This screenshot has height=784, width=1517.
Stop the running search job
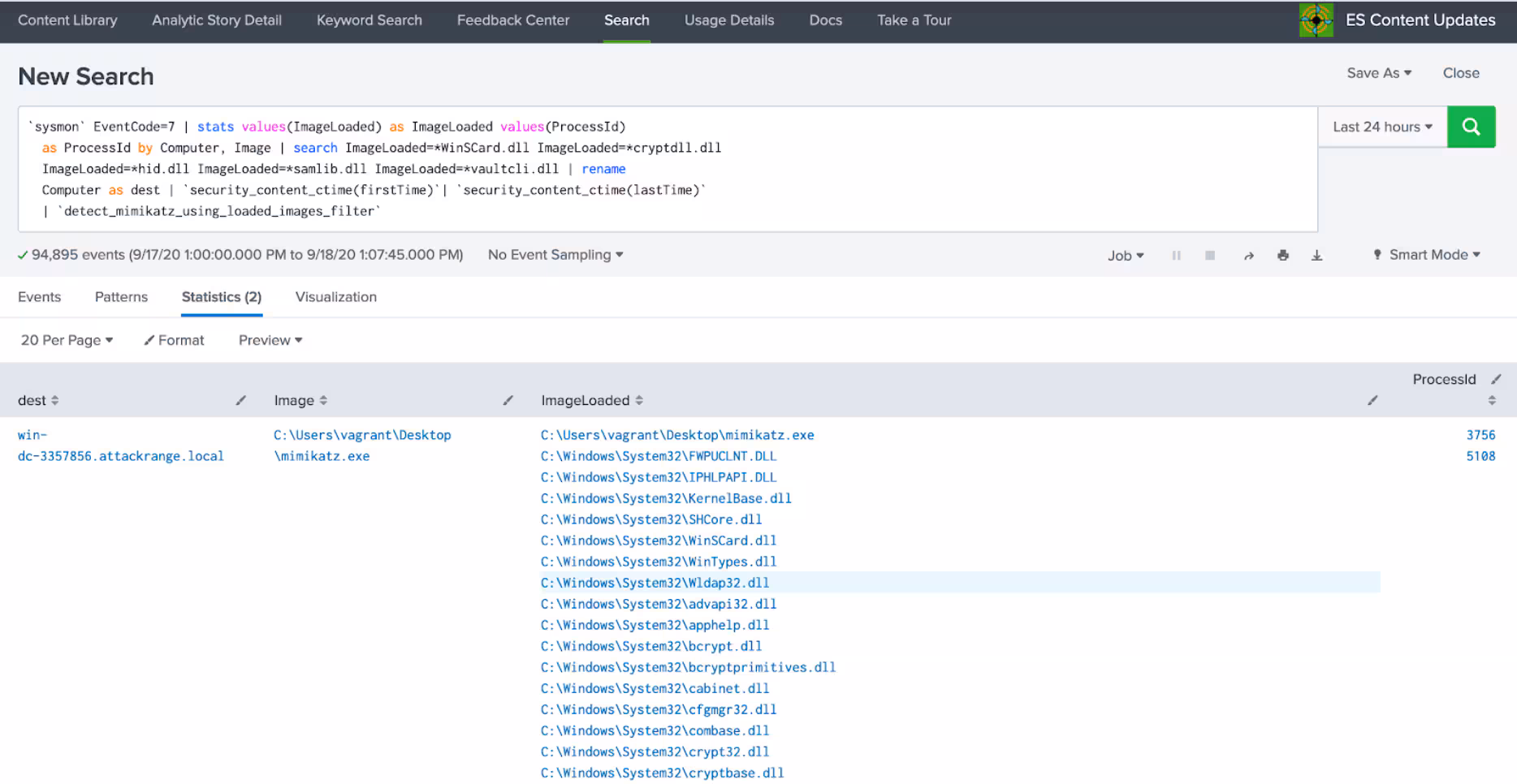point(1210,256)
